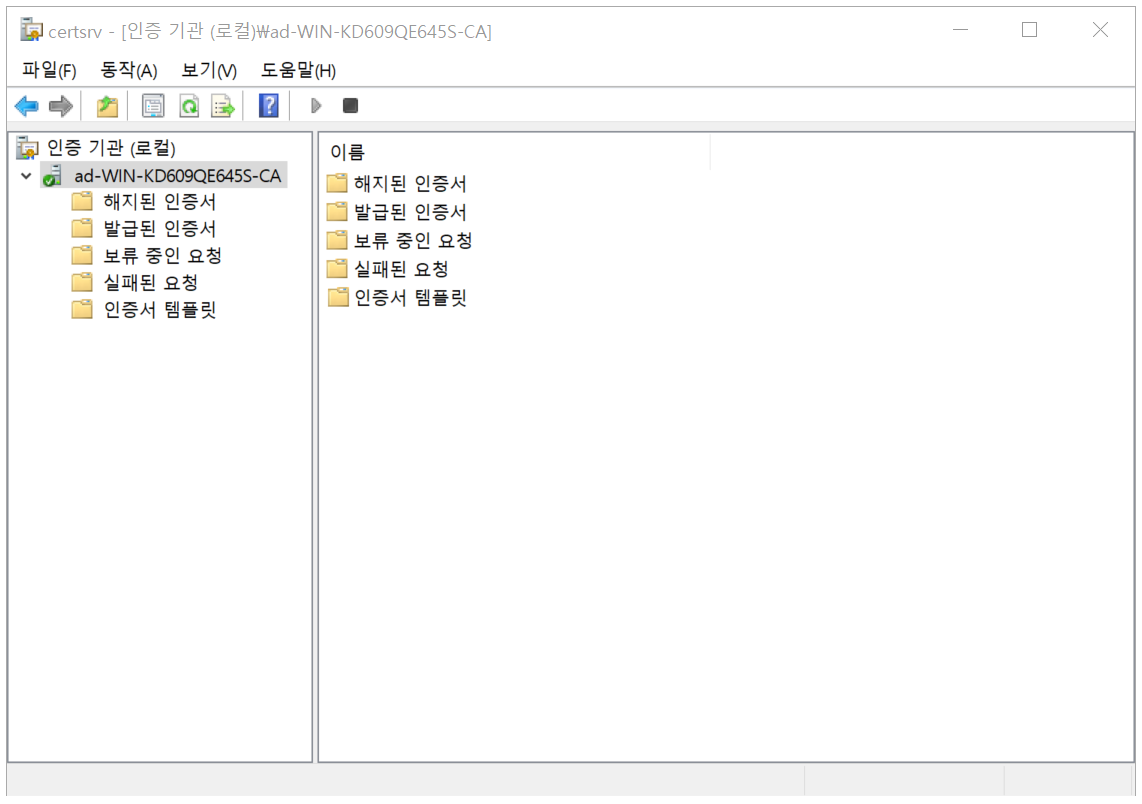Click the Start service play icon

pyautogui.click(x=316, y=106)
